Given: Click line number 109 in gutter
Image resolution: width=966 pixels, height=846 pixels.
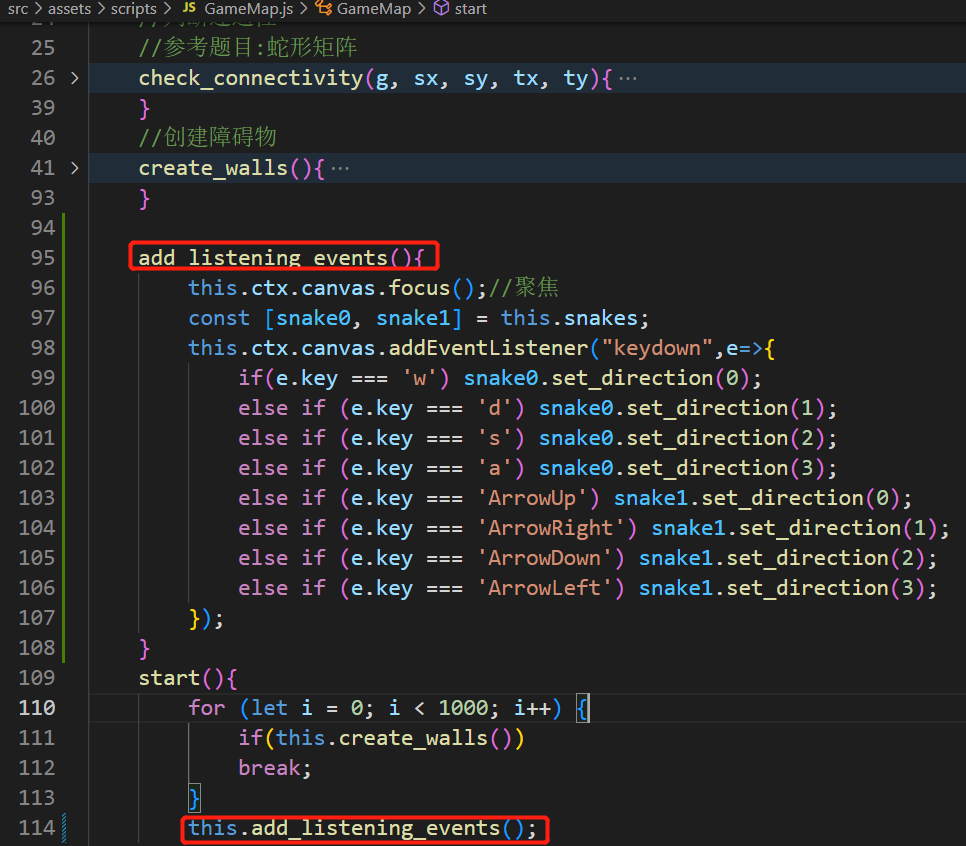Looking at the screenshot, I should pos(38,678).
